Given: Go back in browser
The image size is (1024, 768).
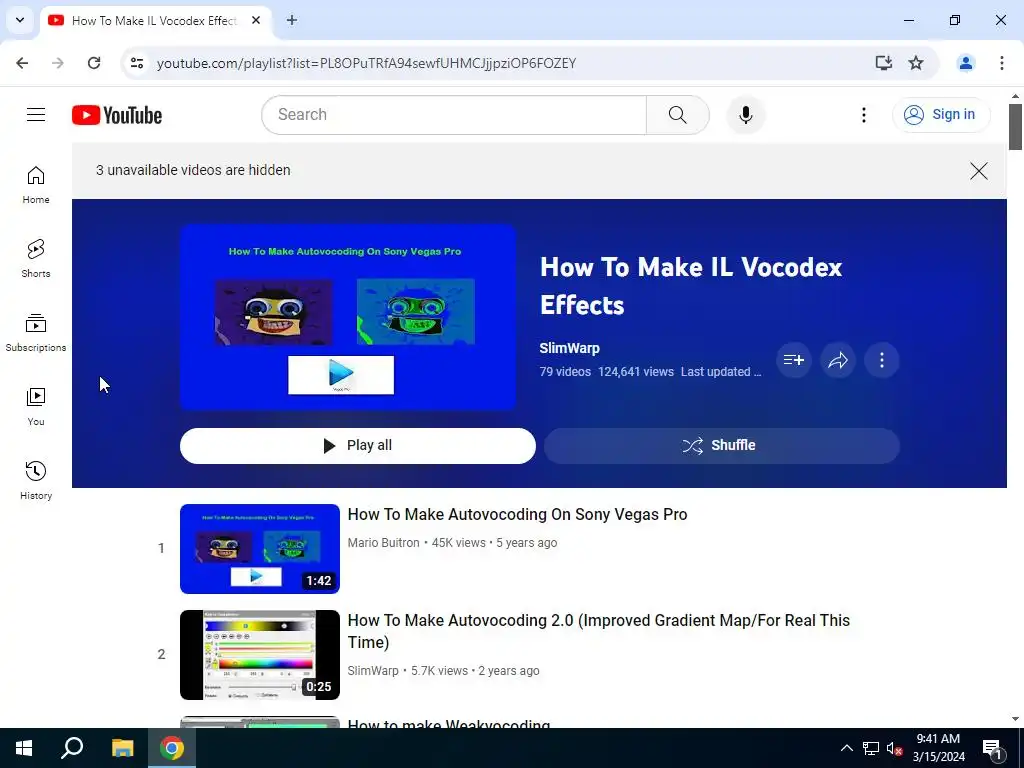Looking at the screenshot, I should tap(22, 63).
